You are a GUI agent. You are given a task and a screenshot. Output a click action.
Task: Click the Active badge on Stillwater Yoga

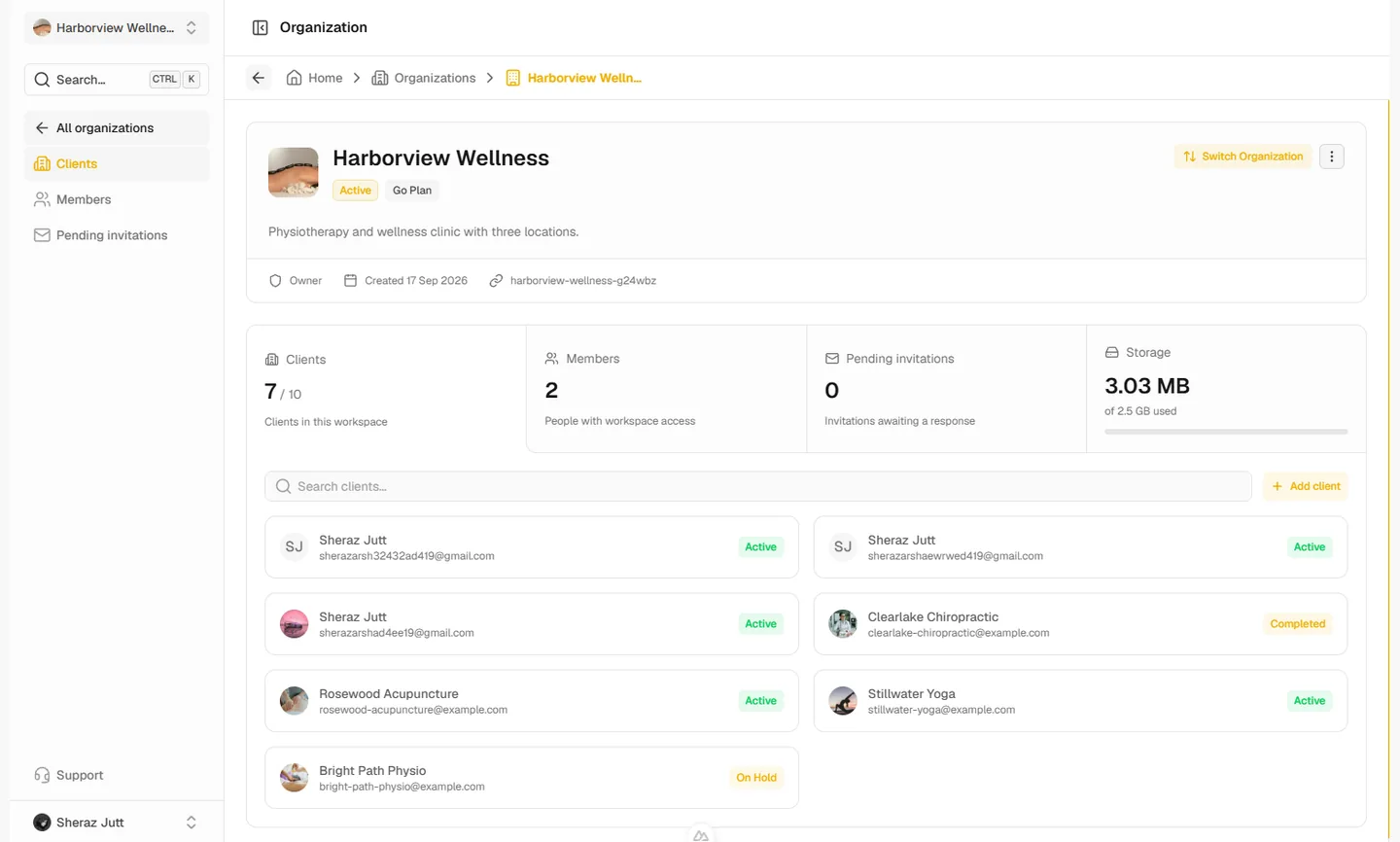click(1310, 700)
